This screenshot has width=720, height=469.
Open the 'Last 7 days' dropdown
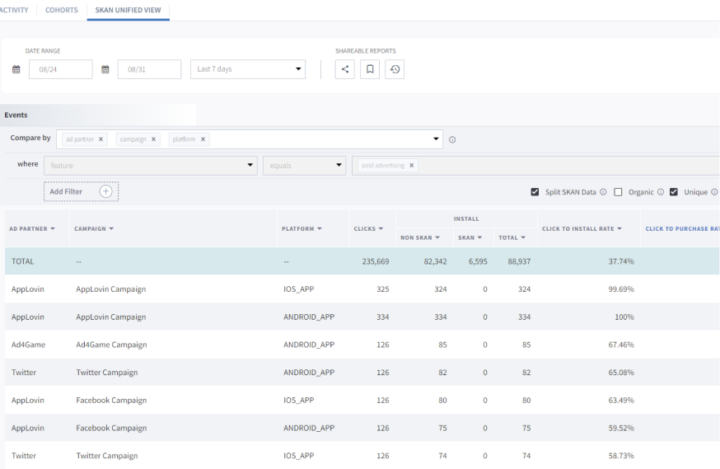click(248, 70)
